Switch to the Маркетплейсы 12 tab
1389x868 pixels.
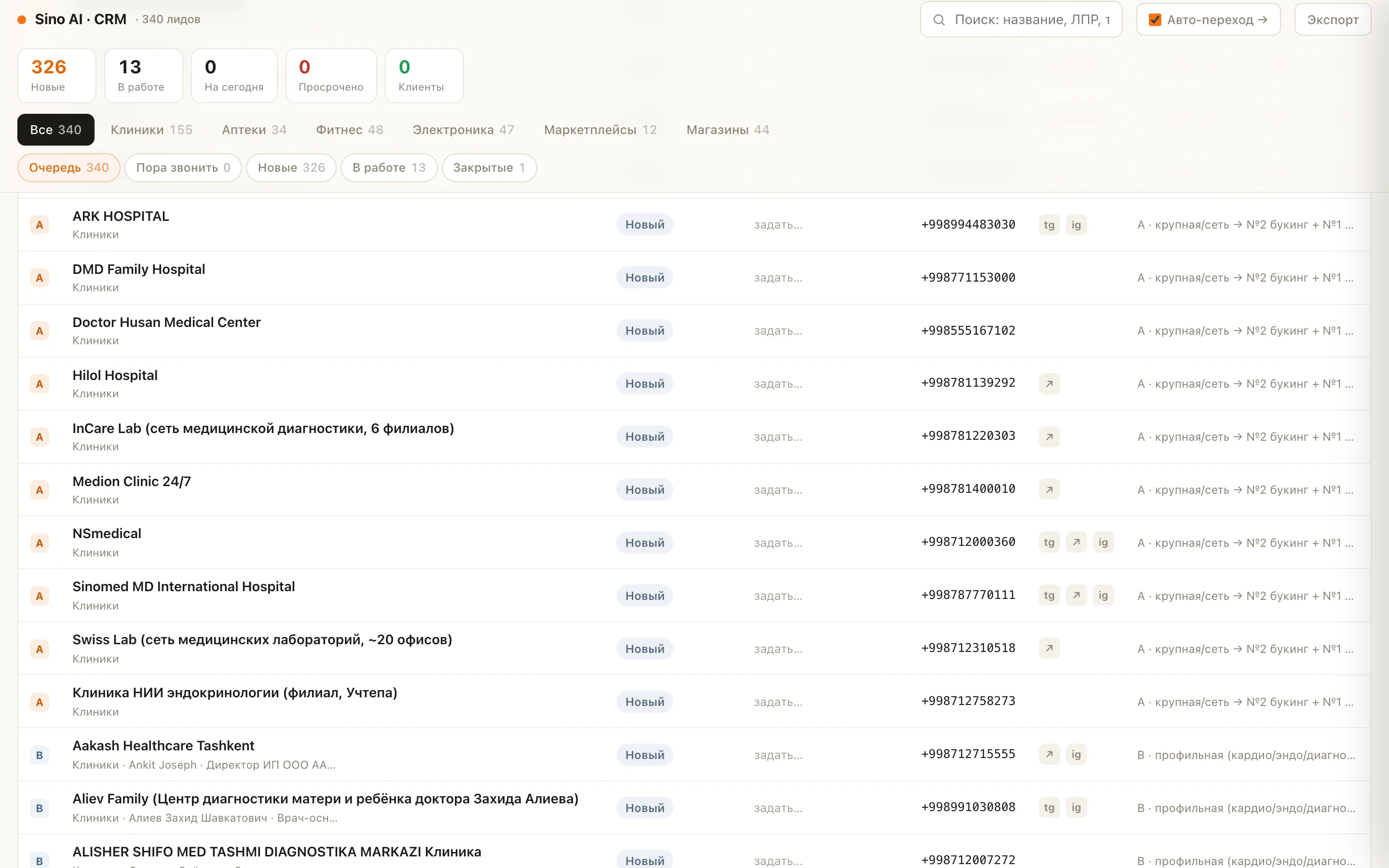coord(600,130)
